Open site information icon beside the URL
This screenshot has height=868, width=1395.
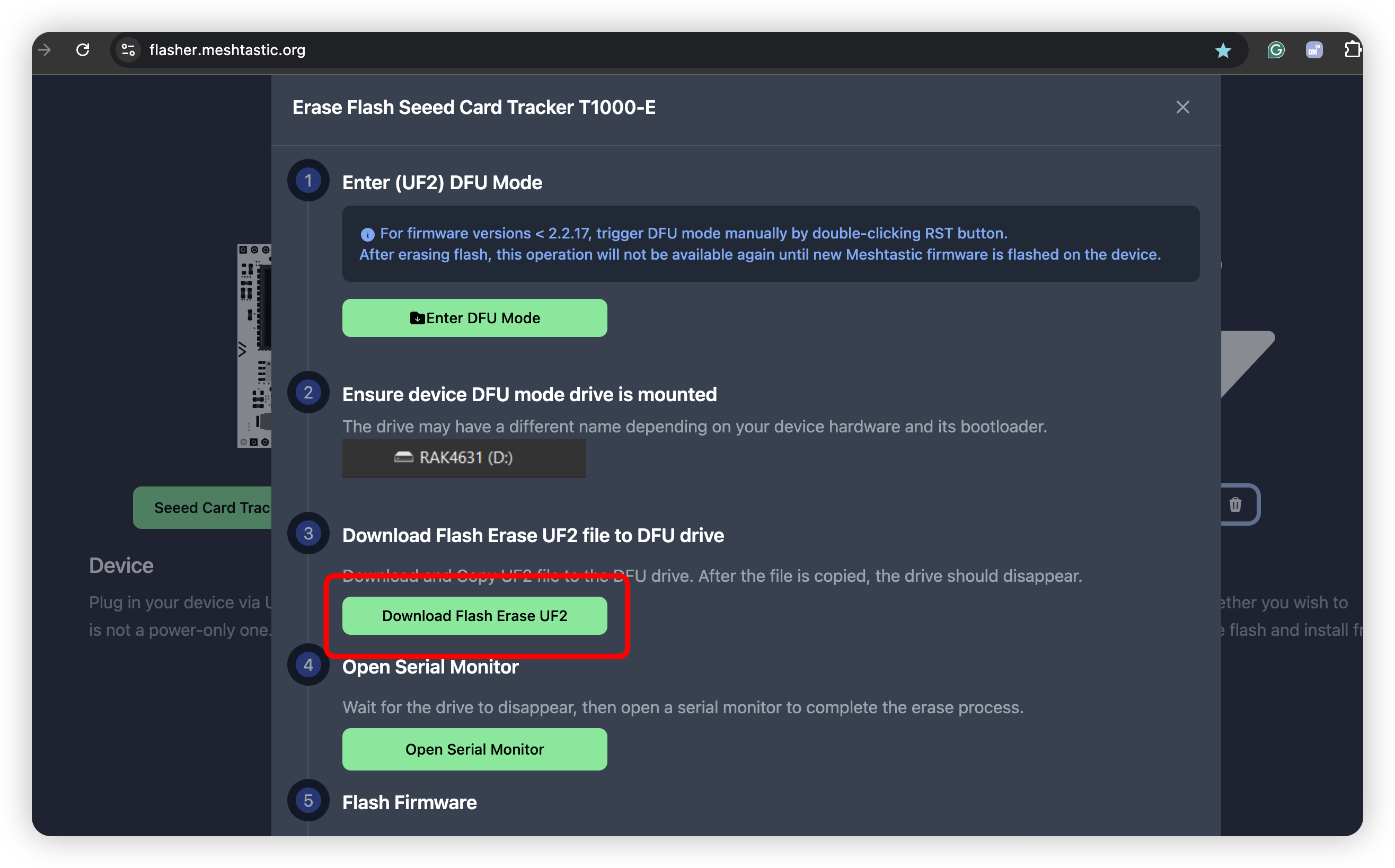(x=128, y=50)
